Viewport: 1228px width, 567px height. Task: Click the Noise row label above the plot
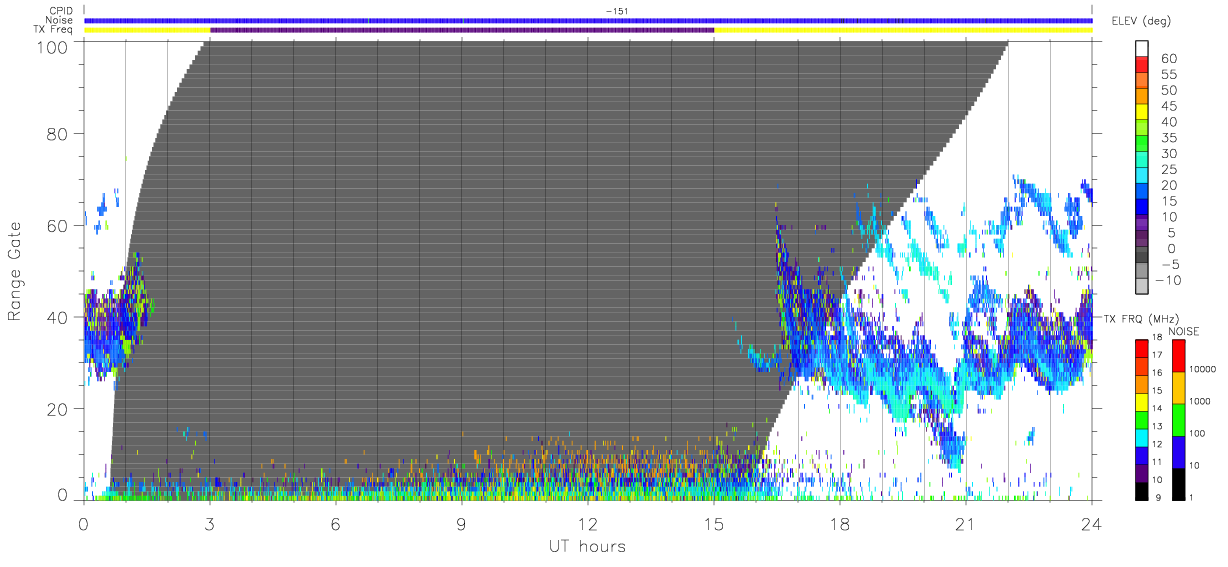(x=61, y=20)
